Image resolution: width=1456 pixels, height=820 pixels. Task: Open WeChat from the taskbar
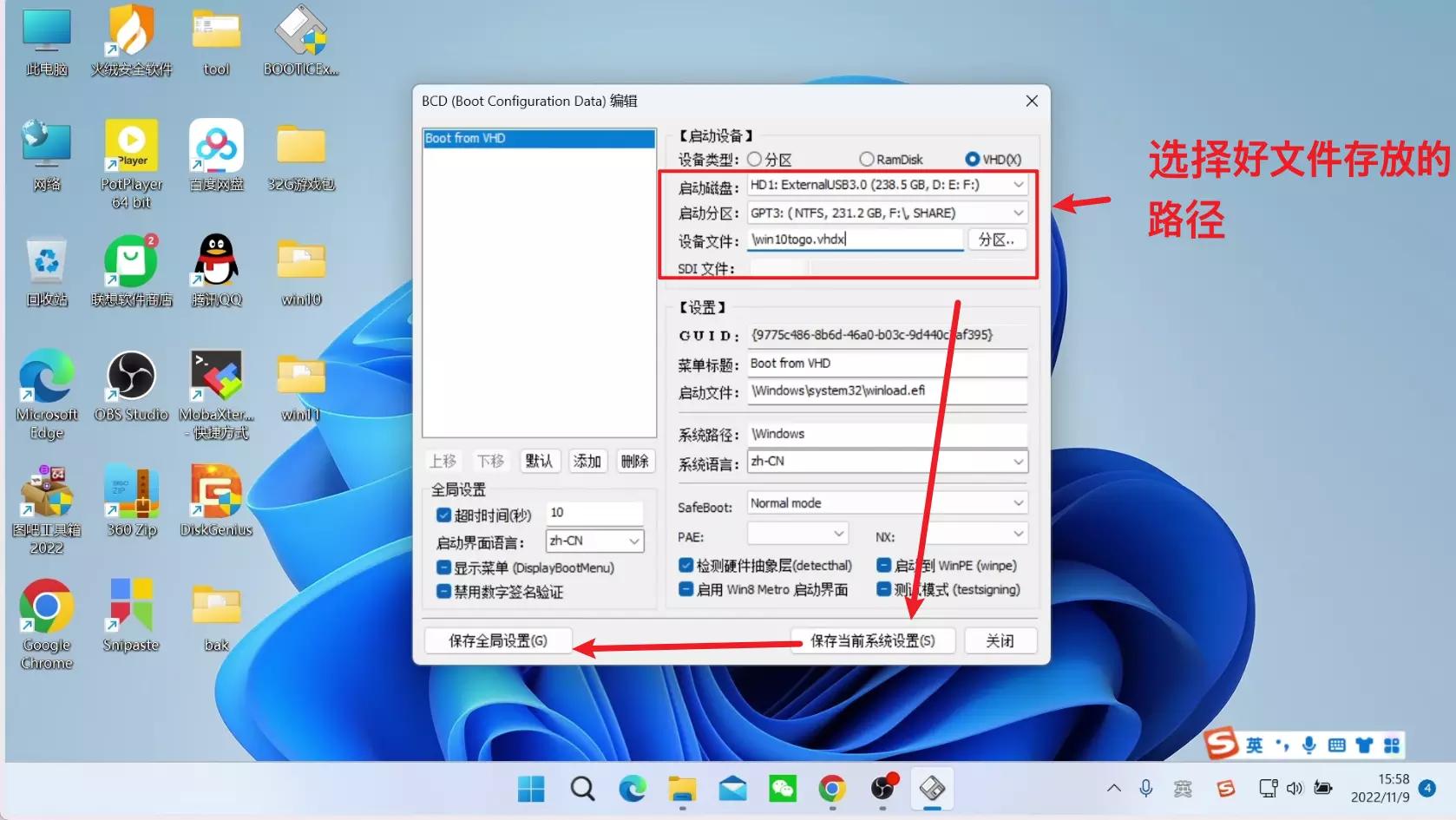(x=782, y=789)
